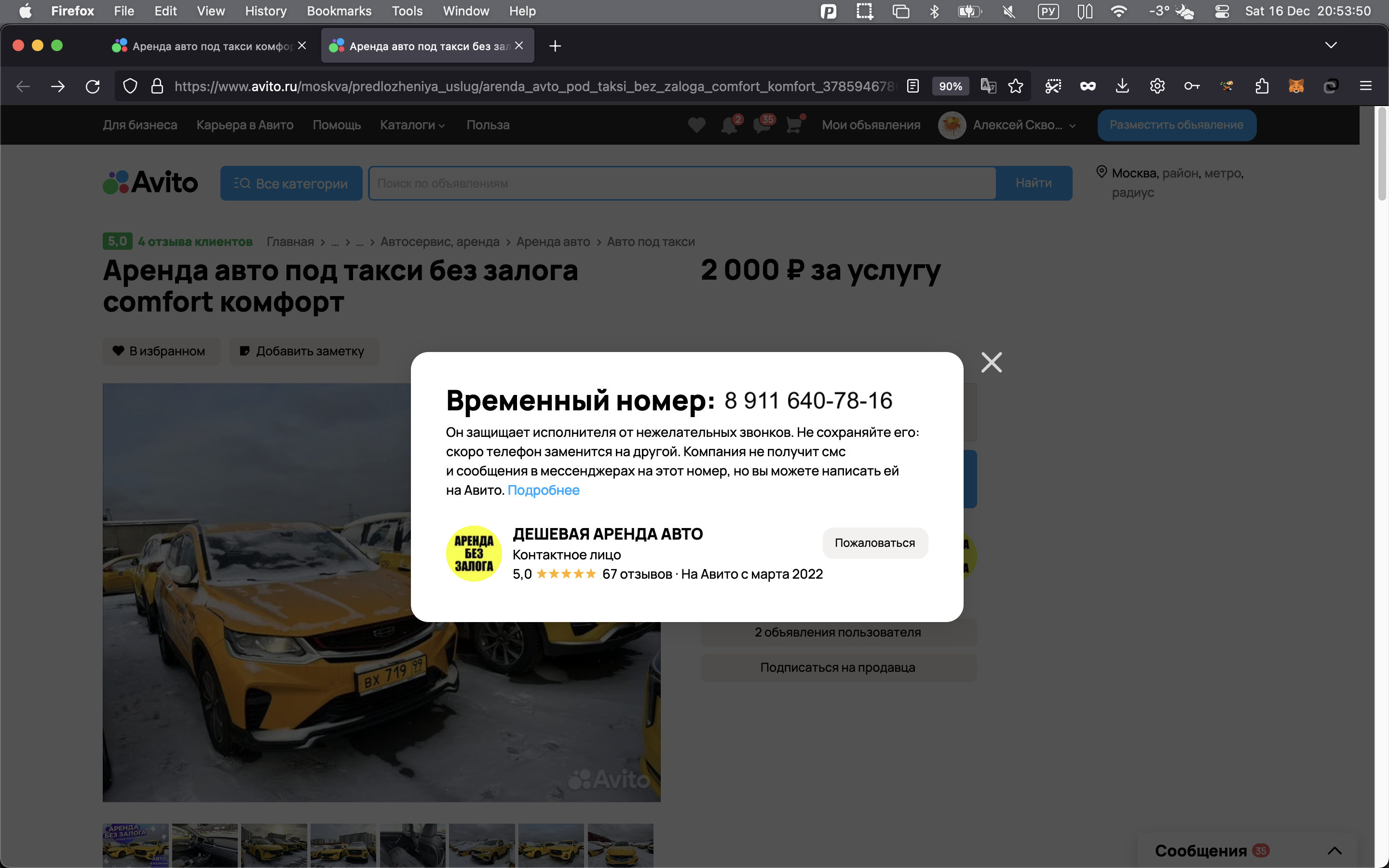Open macOS Control Center
Viewport: 1389px width, 868px height.
pyautogui.click(x=1222, y=11)
